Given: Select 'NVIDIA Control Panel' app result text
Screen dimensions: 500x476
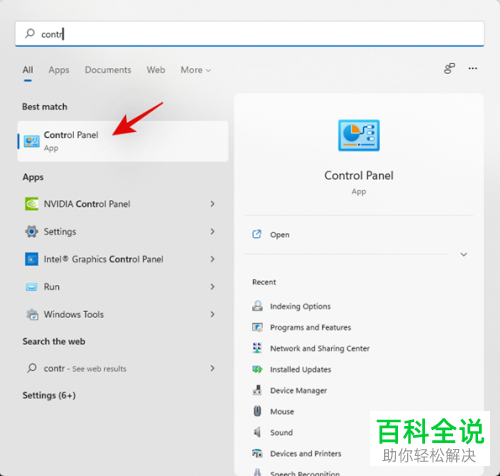Looking at the screenshot, I should point(87,204).
